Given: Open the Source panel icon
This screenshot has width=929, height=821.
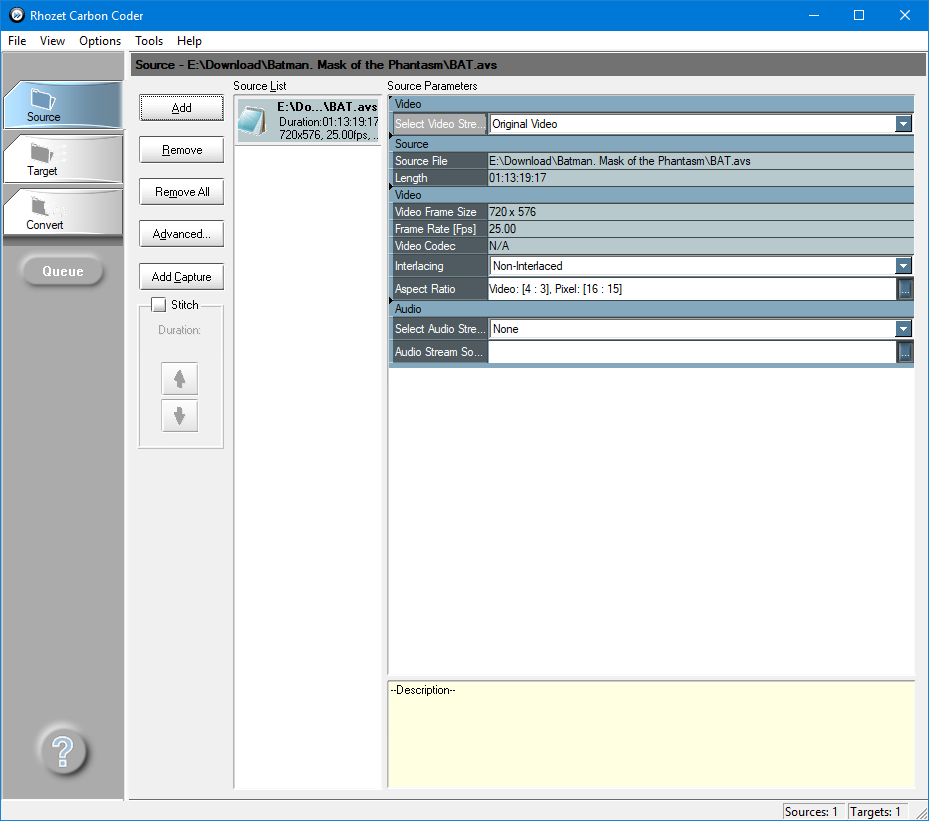Looking at the screenshot, I should coord(63,105).
